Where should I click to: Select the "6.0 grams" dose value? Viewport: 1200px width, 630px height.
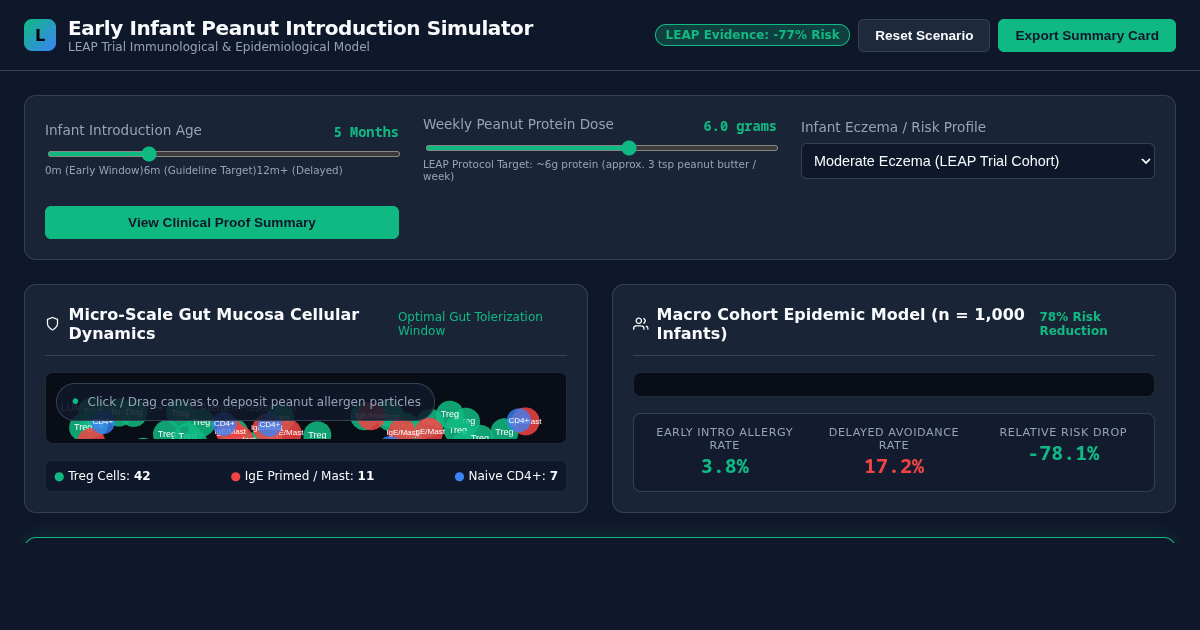point(740,126)
